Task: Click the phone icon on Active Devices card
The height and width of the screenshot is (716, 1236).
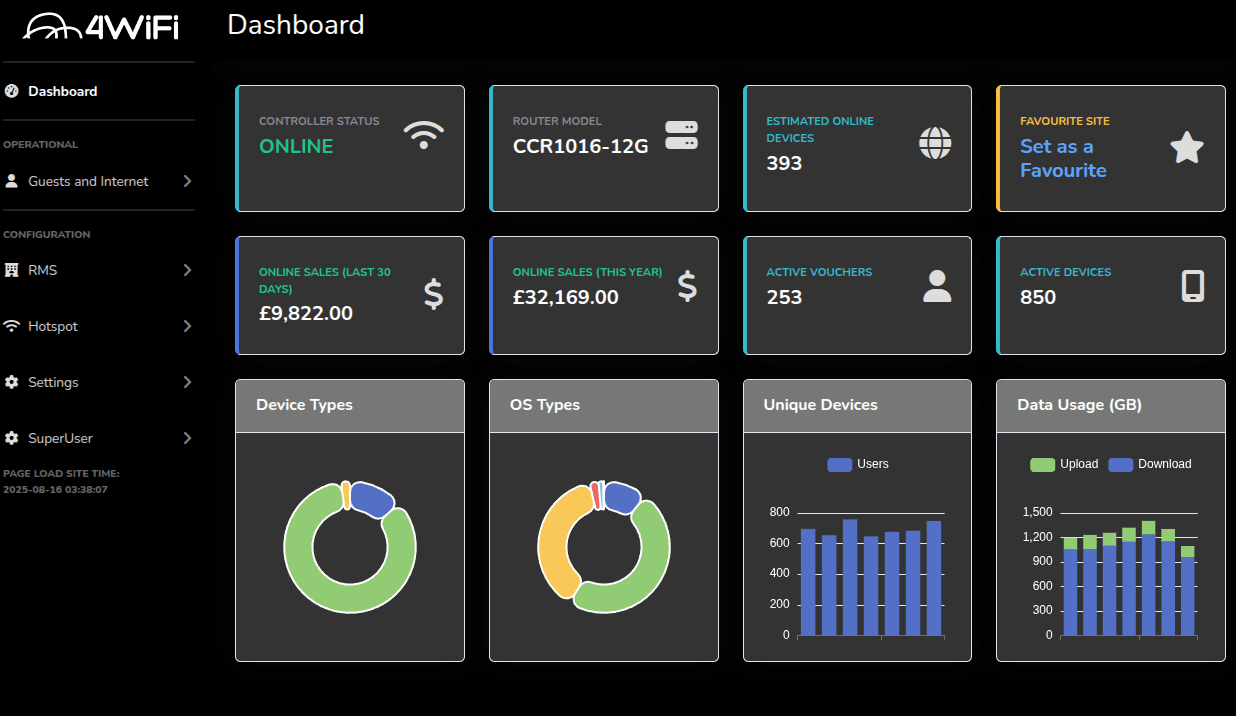Action: click(x=1192, y=286)
